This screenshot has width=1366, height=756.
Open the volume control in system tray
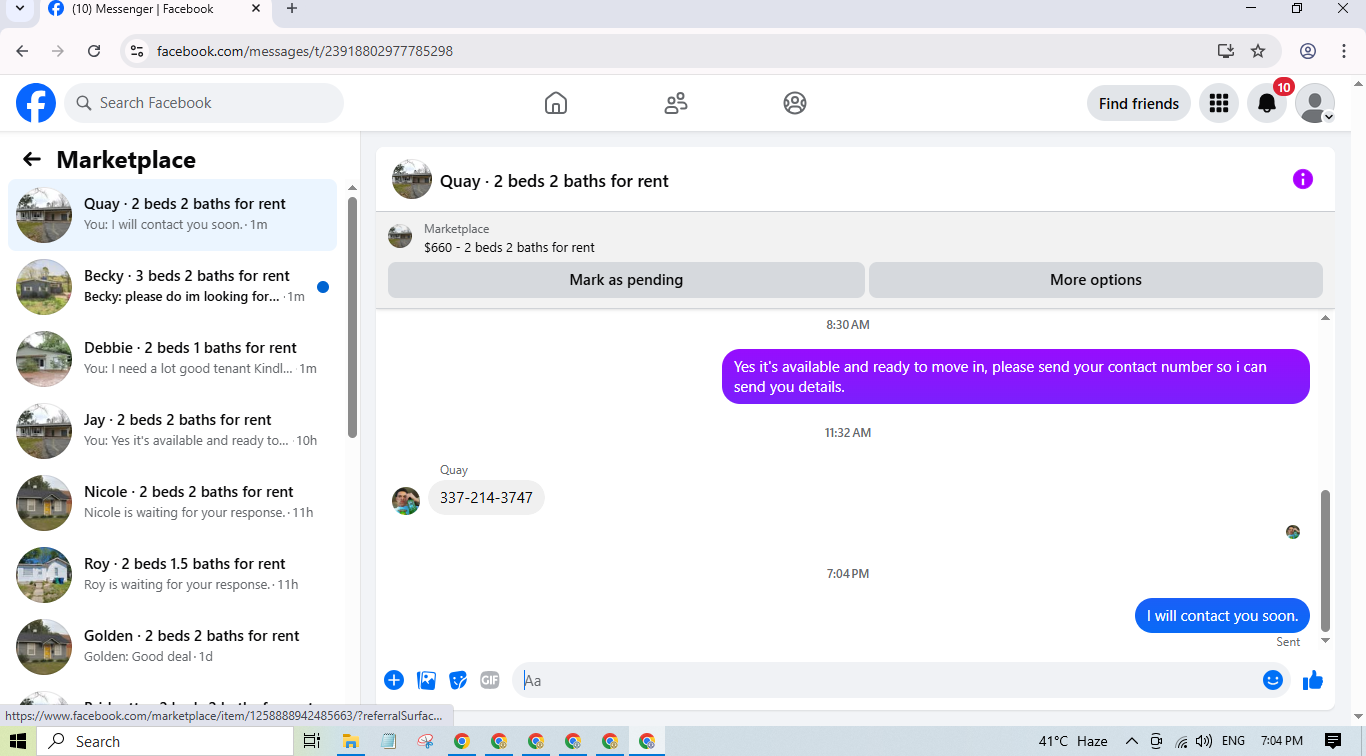[x=1204, y=741]
